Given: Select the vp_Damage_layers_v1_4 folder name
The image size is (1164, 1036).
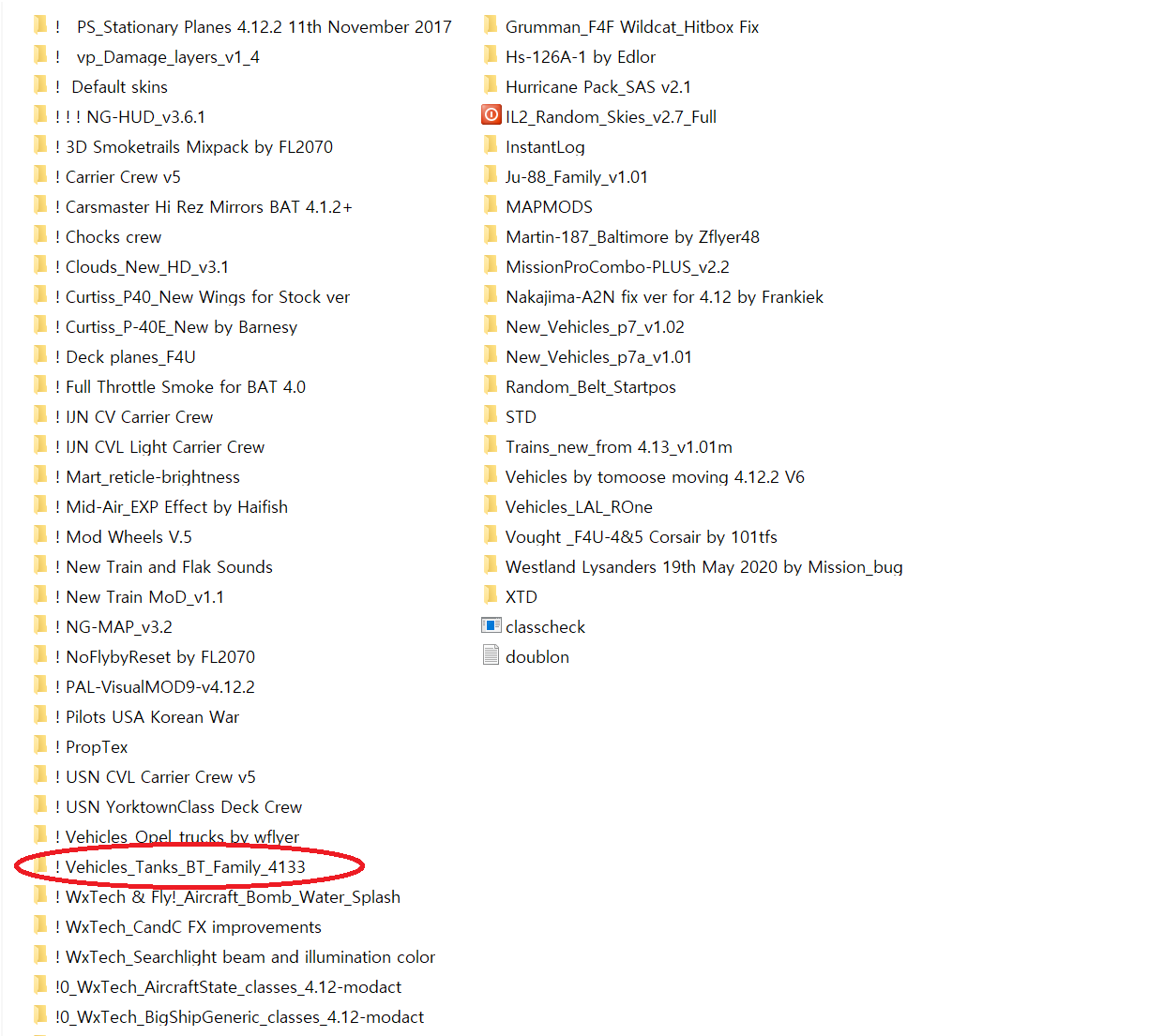Looking at the screenshot, I should (x=158, y=57).
